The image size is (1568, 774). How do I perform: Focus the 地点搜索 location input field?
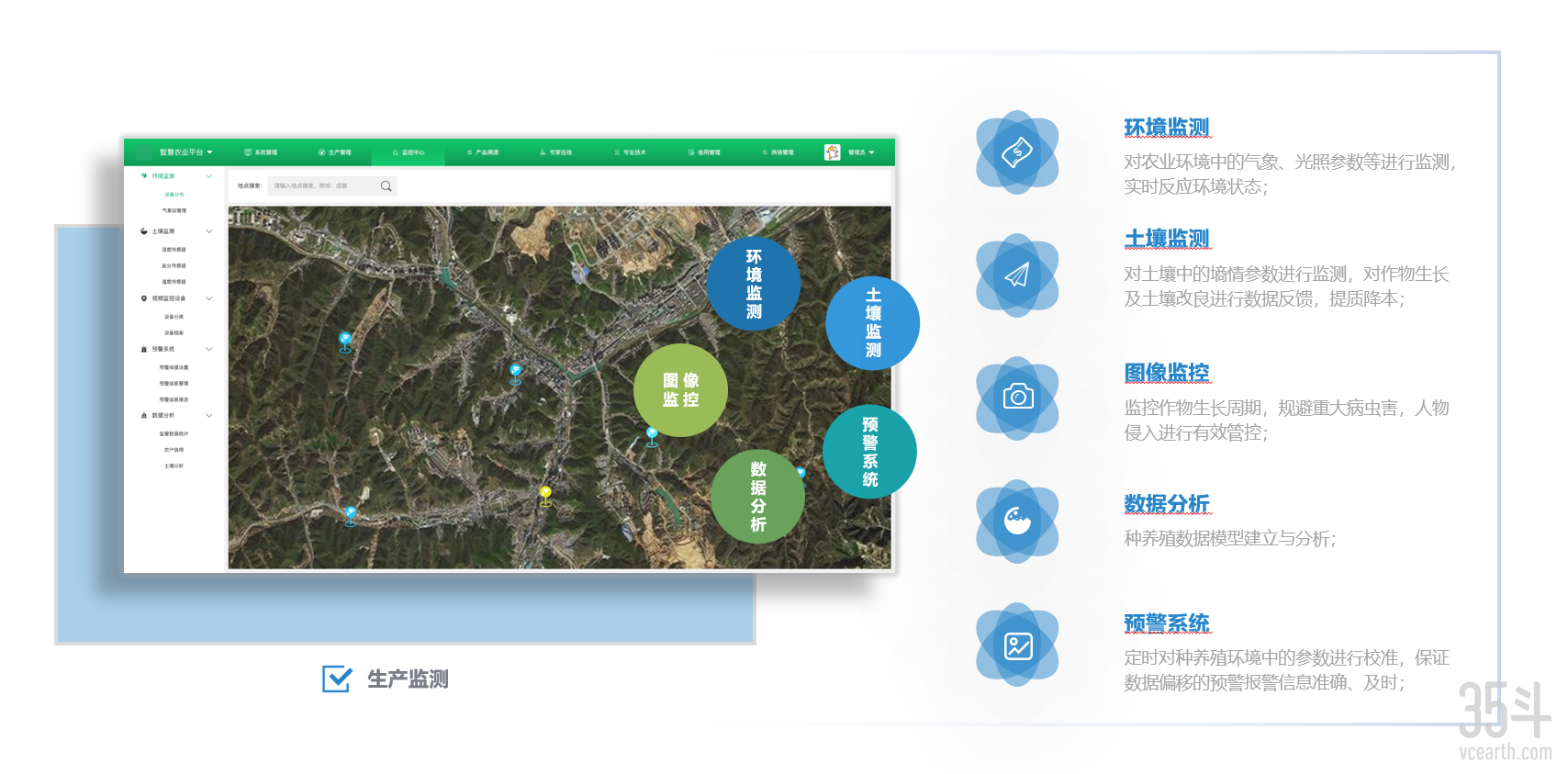(332, 185)
